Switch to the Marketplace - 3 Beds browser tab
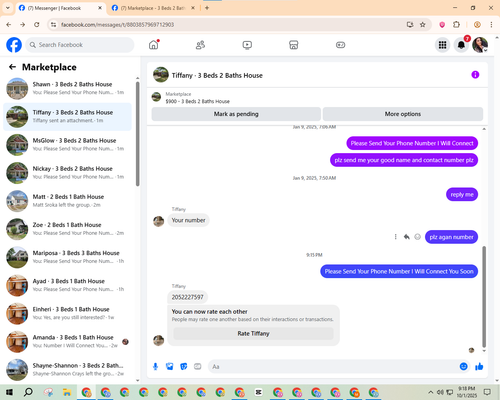The width and height of the screenshot is (500, 400). (153, 8)
